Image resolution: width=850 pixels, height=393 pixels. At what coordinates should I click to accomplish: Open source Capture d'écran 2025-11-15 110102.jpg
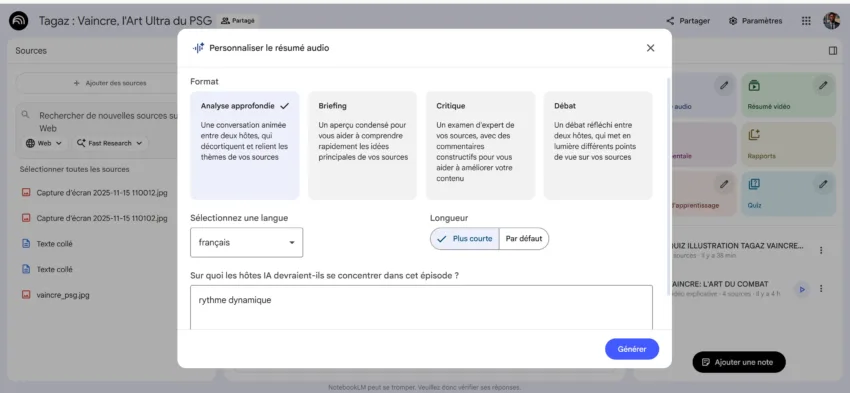(102, 218)
